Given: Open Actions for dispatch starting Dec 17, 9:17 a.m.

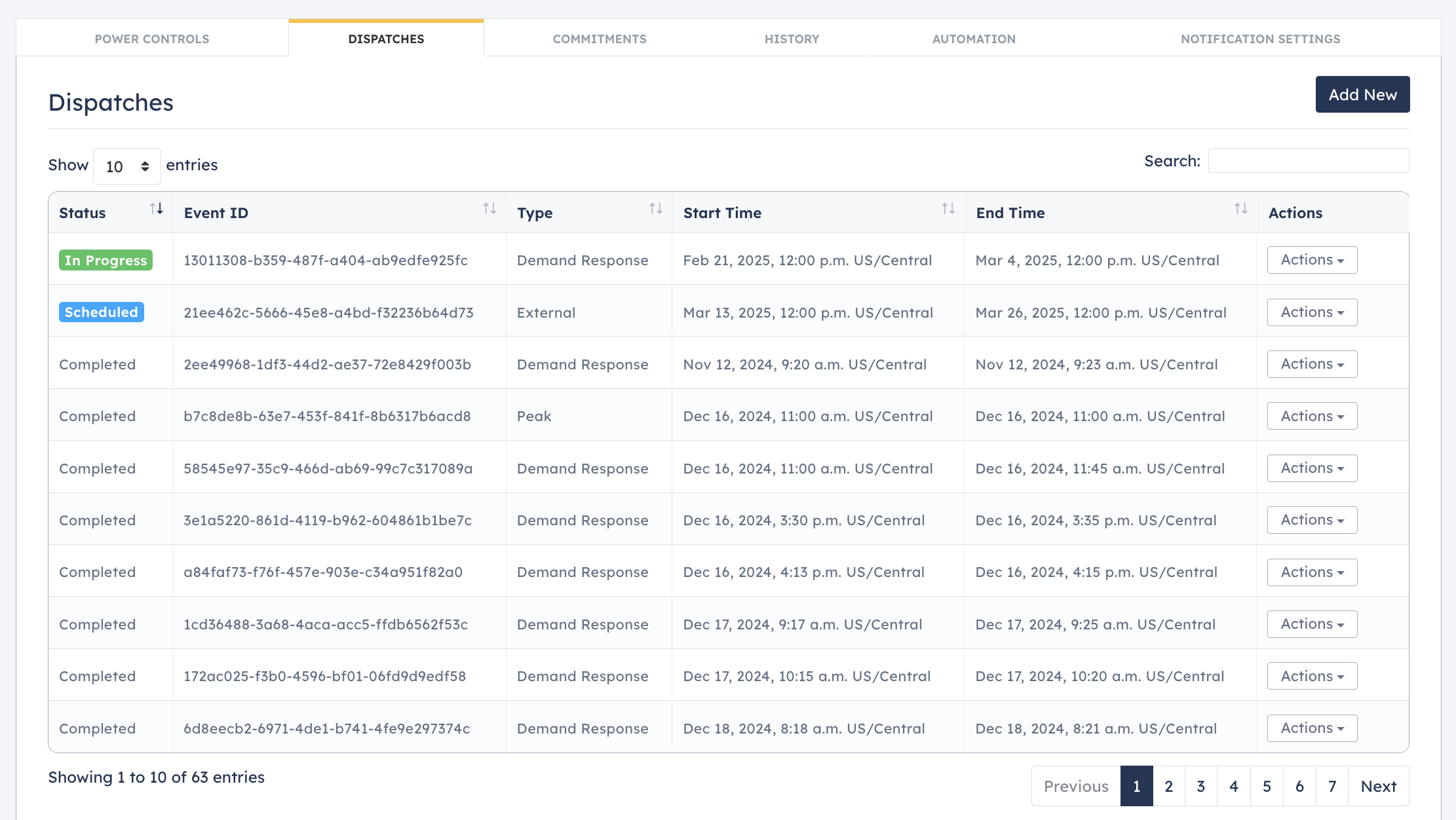Looking at the screenshot, I should tap(1312, 624).
